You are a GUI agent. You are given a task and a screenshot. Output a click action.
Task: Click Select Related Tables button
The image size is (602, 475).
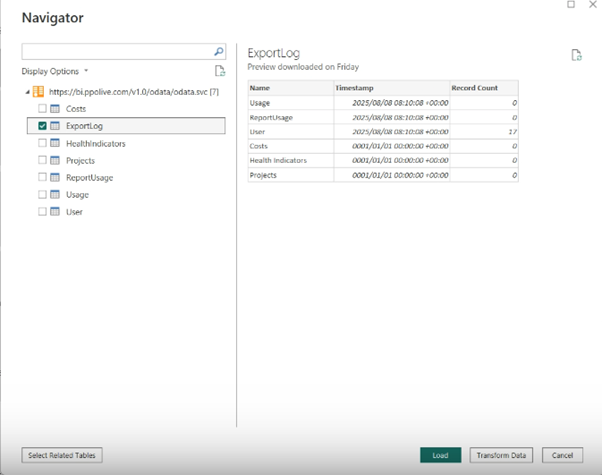pos(62,455)
